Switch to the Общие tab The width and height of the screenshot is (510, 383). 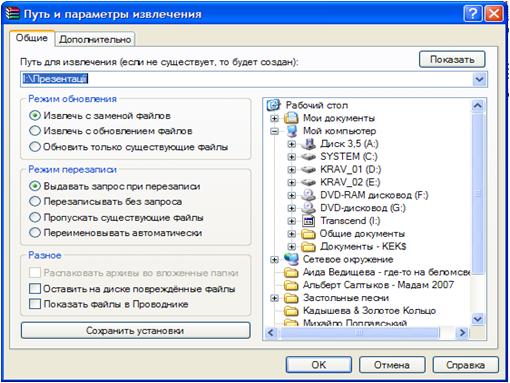(x=32, y=38)
